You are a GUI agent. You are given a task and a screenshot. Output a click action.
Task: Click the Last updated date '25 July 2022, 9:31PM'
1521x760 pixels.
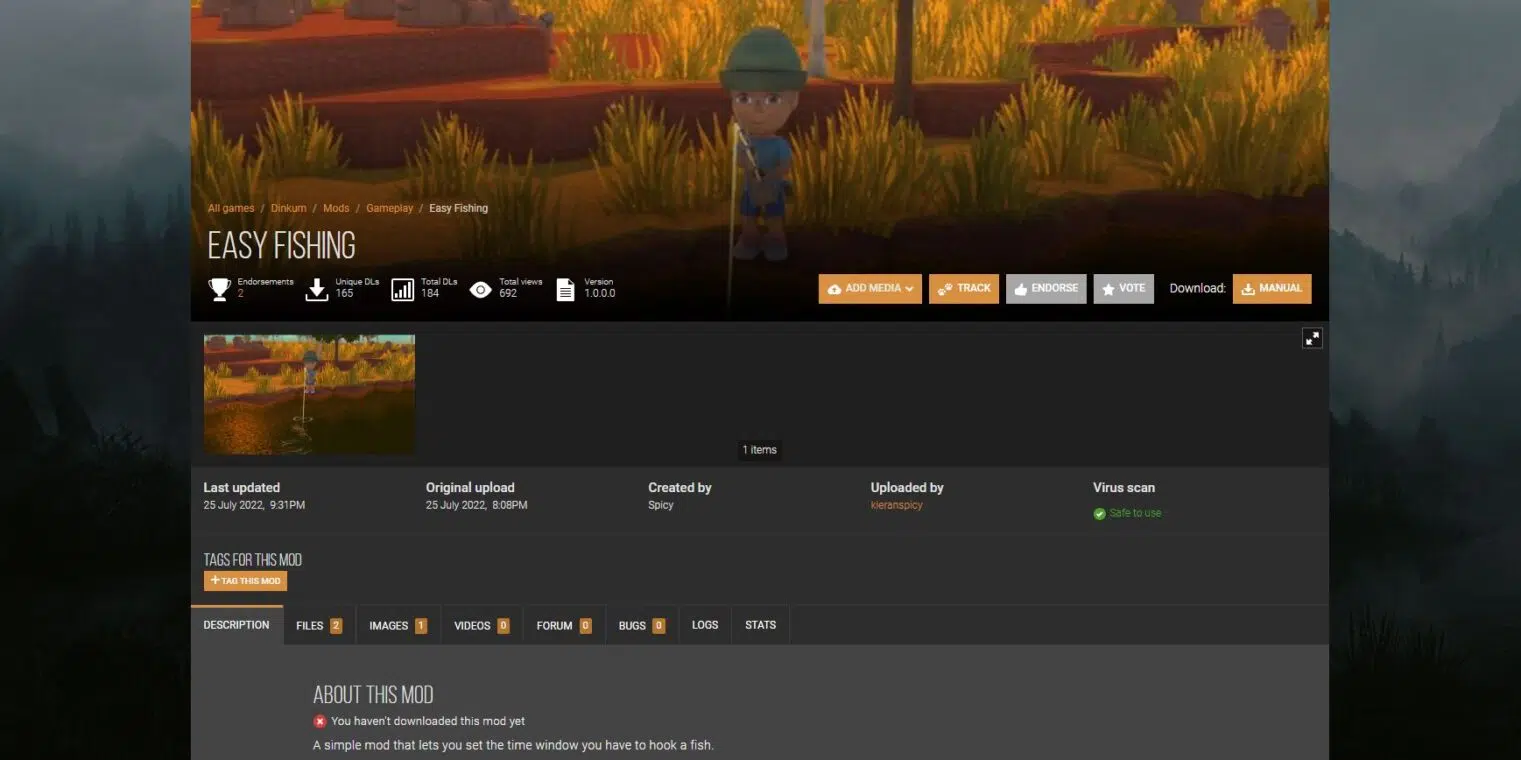tap(254, 505)
